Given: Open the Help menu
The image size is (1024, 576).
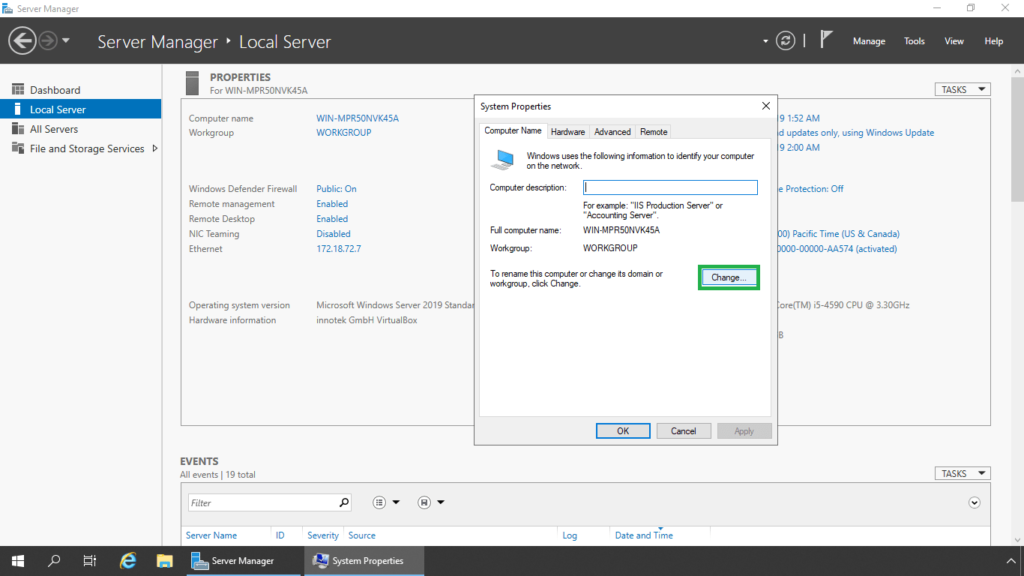Looking at the screenshot, I should (x=993, y=41).
